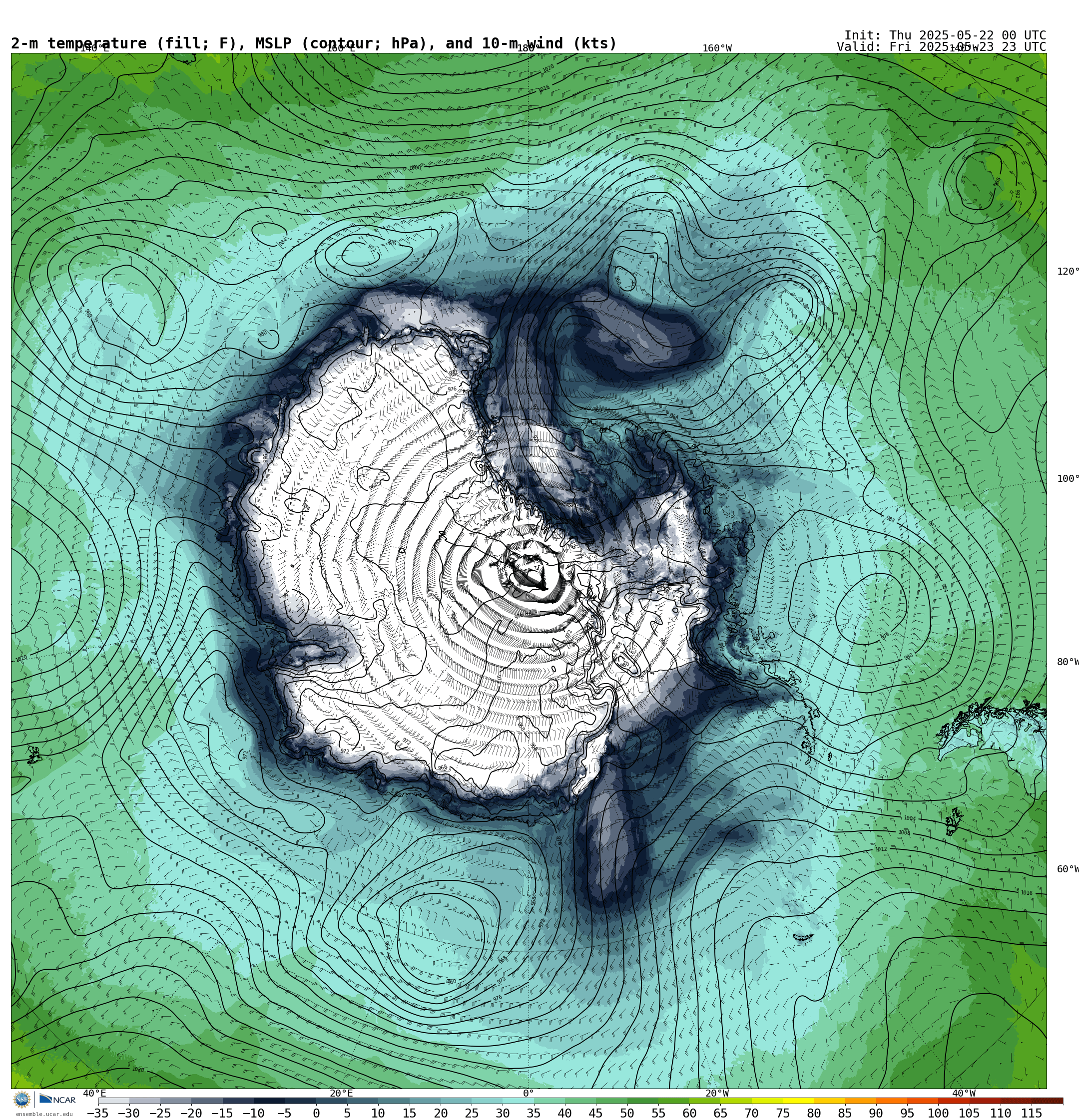Pick the orange swatch between 85 and 90
The width and height of the screenshot is (1079, 1120).
pyautogui.click(x=861, y=1101)
